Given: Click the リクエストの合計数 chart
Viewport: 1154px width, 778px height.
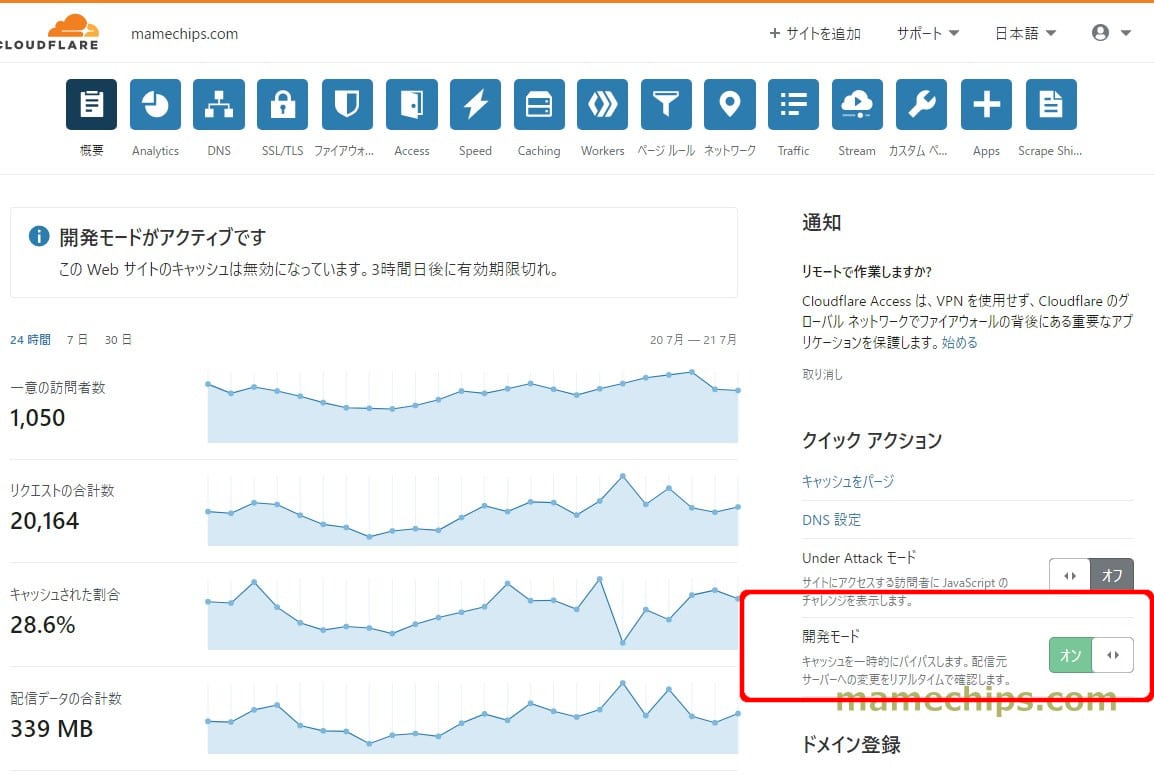Looking at the screenshot, I should pyautogui.click(x=472, y=509).
